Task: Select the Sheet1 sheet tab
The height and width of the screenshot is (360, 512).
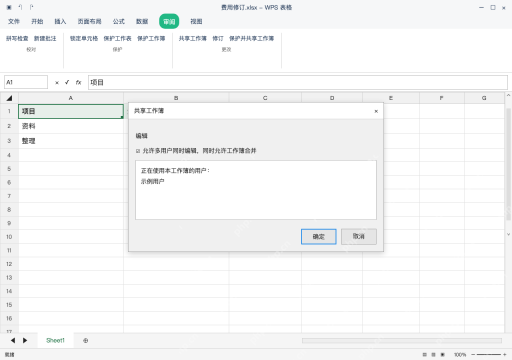Action: (x=55, y=340)
